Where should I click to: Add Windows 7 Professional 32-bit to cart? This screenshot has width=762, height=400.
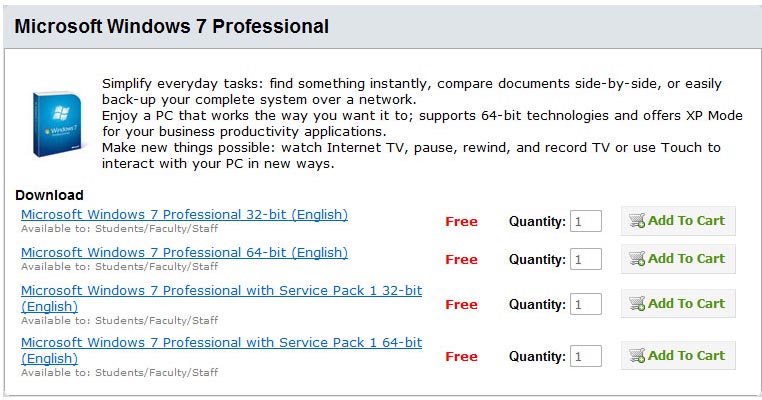685,221
